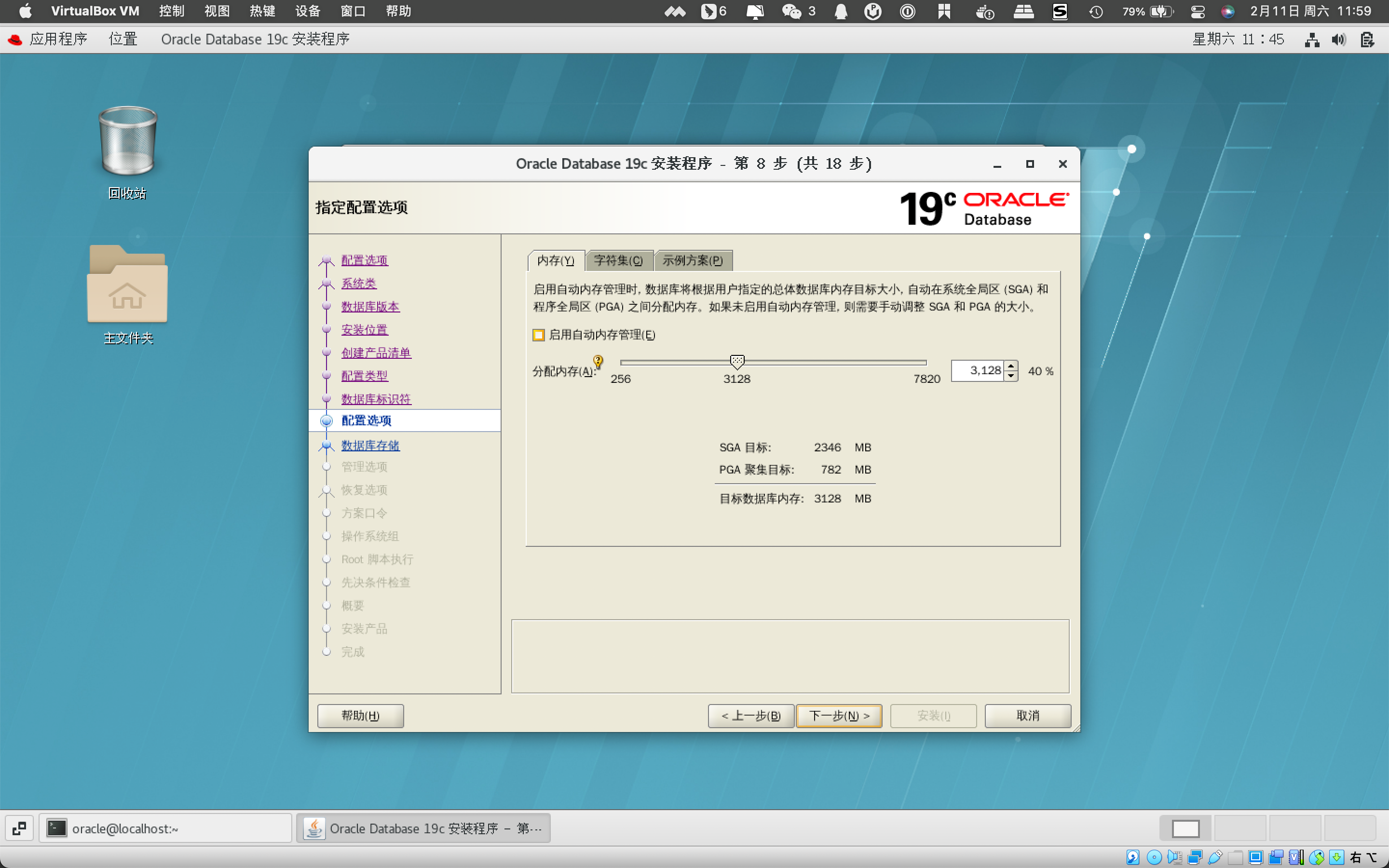This screenshot has height=868, width=1389.
Task: Open the VirtualBox 设备 menu
Action: click(x=308, y=11)
